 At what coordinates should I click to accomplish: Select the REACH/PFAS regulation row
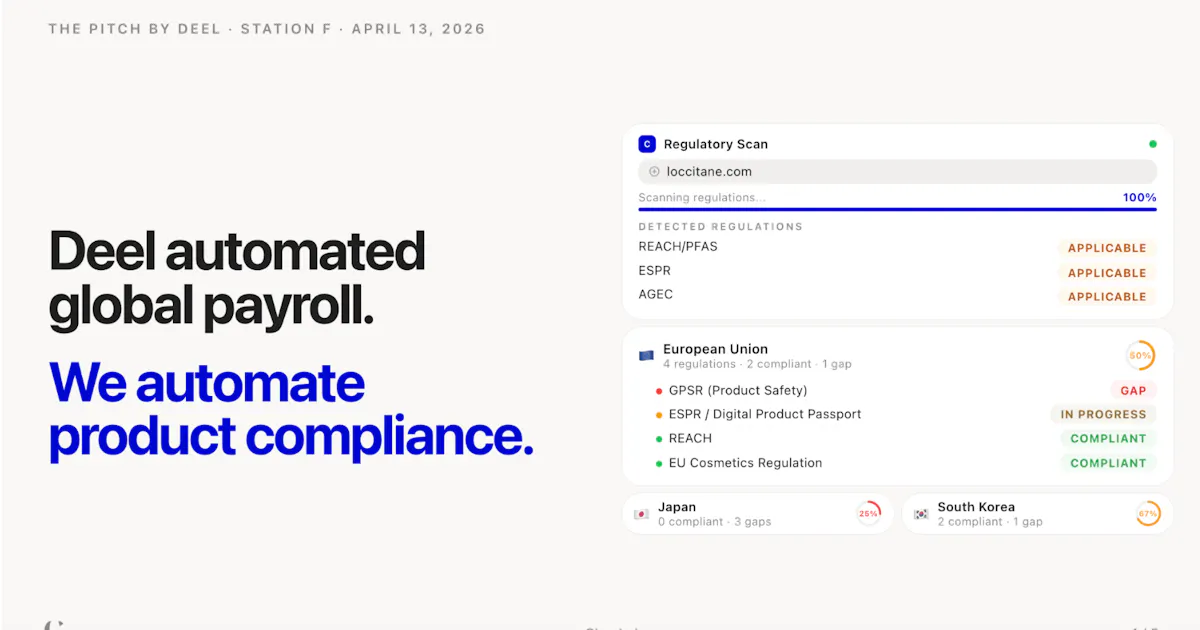click(x=898, y=247)
